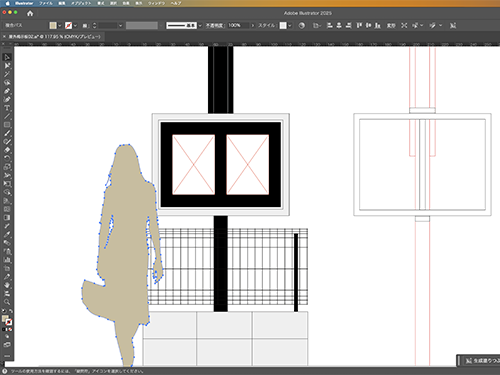This screenshot has height=375, width=500.
Task: Change the screen mode in toolbox
Action: (x=7, y=345)
